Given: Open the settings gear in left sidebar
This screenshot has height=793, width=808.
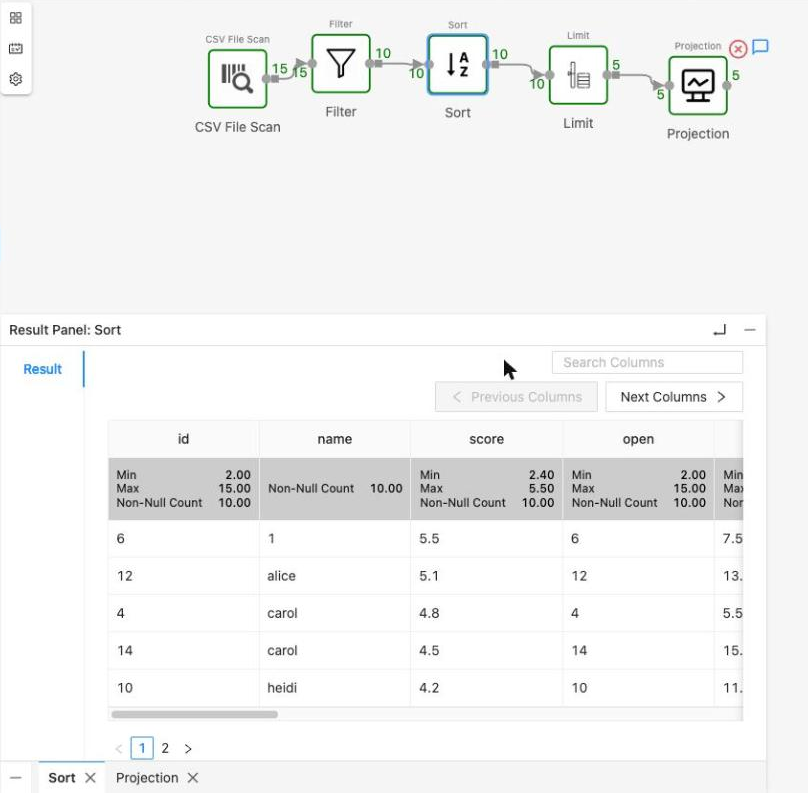Looking at the screenshot, I should (16, 79).
